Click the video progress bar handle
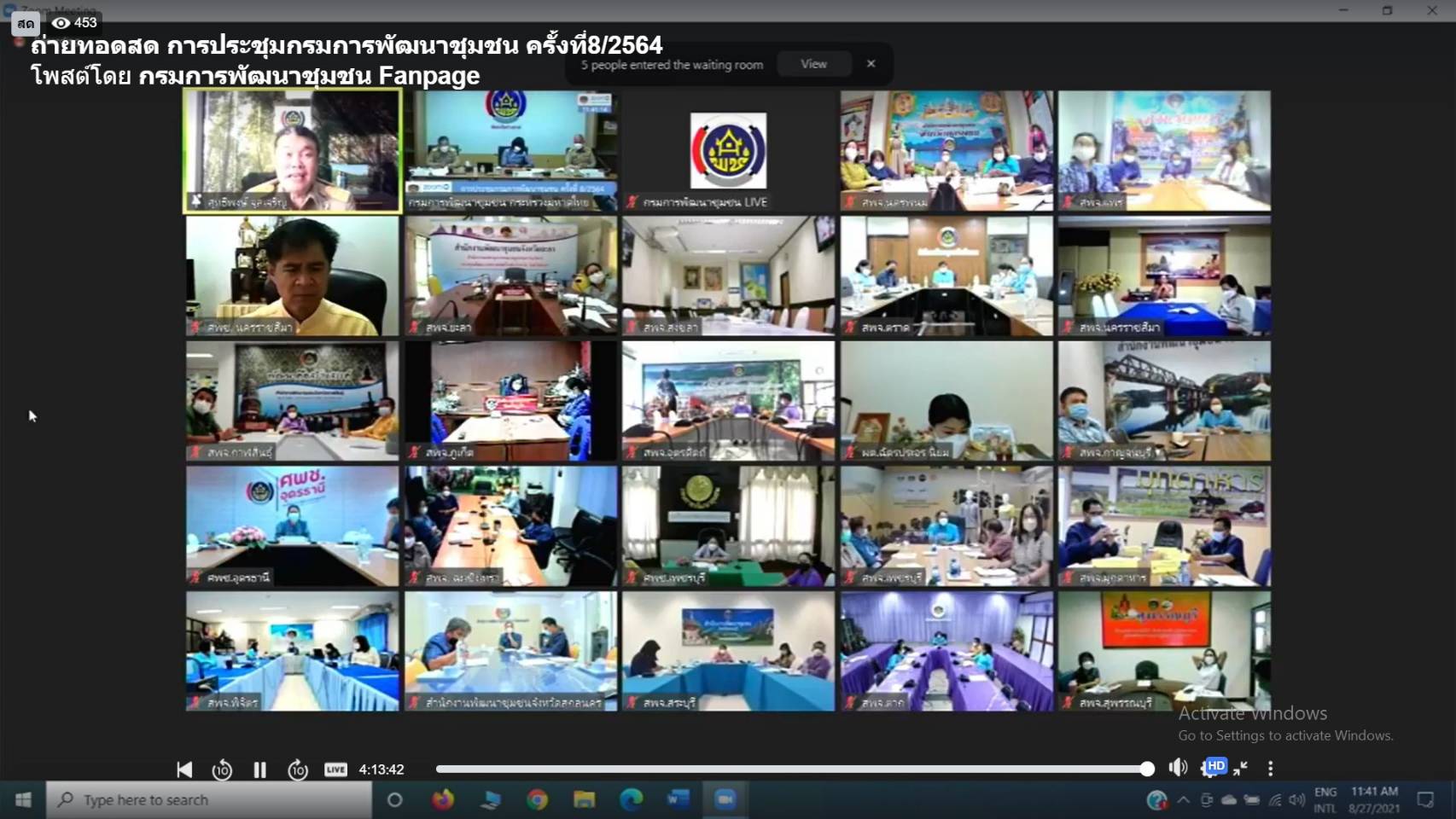The image size is (1456, 819). (x=1147, y=770)
